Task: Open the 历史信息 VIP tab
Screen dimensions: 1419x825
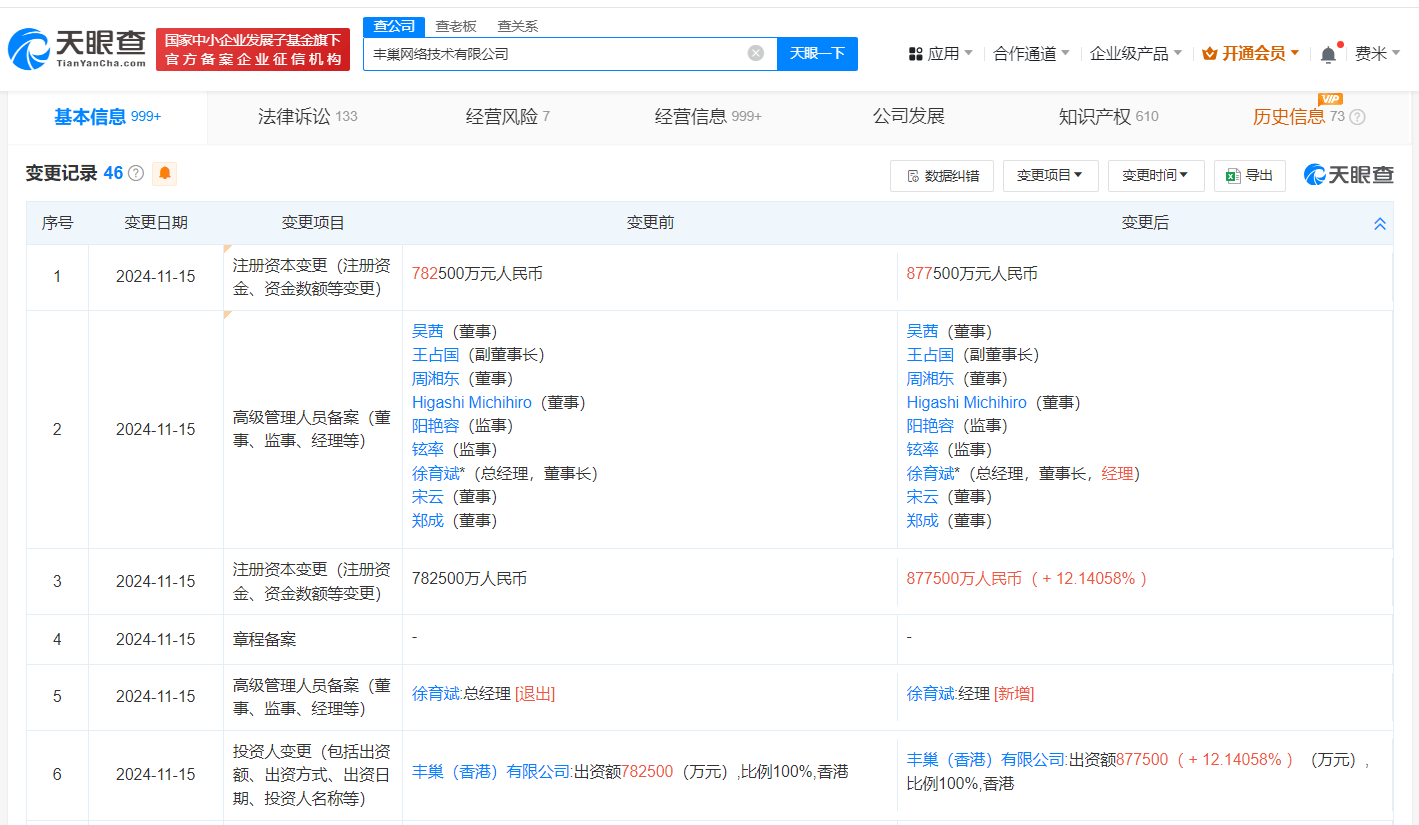Action: tap(1298, 117)
